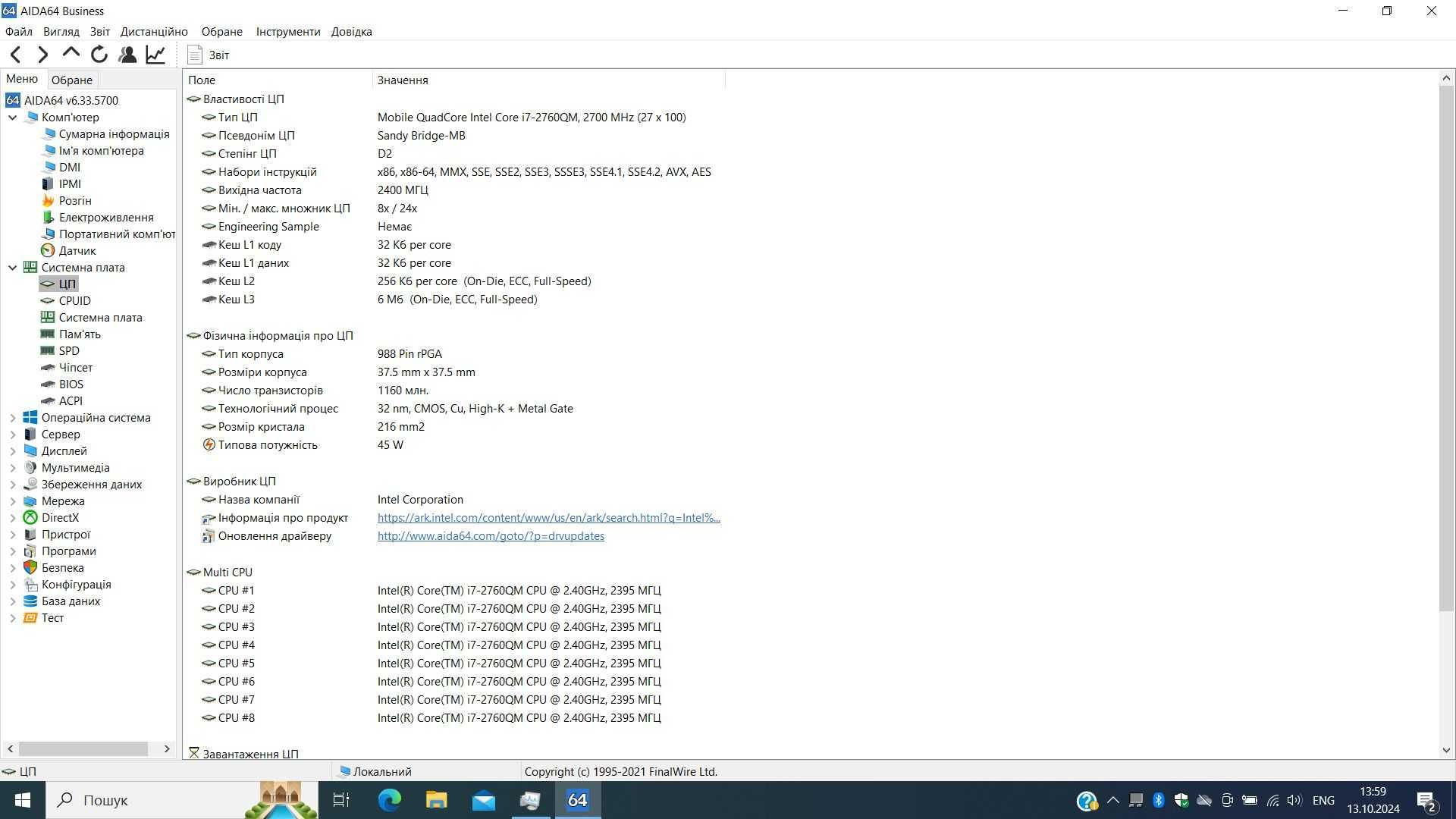Click the SPD memory icon in the tree

tap(48, 351)
